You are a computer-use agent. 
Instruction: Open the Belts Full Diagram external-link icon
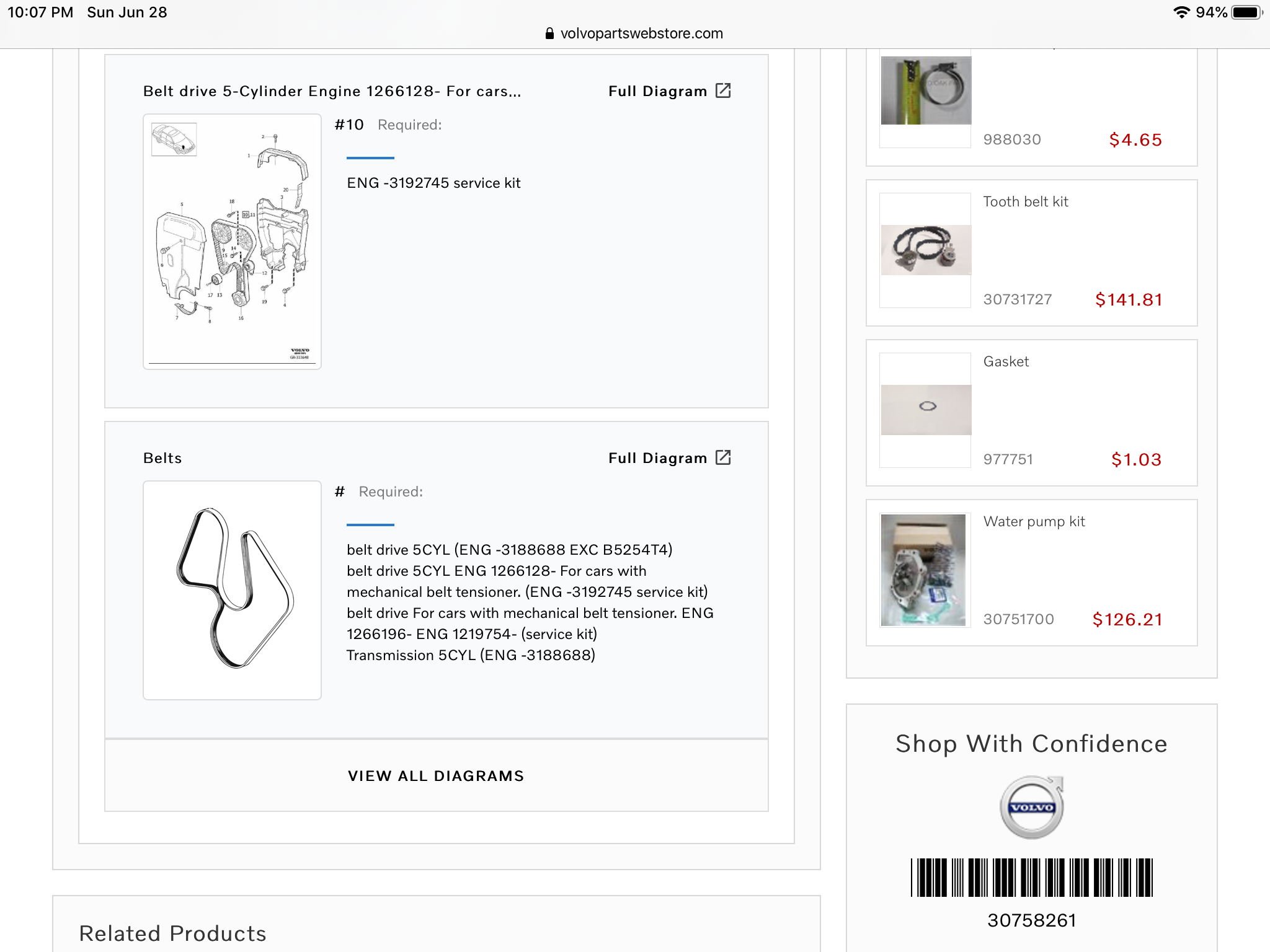pyautogui.click(x=723, y=457)
